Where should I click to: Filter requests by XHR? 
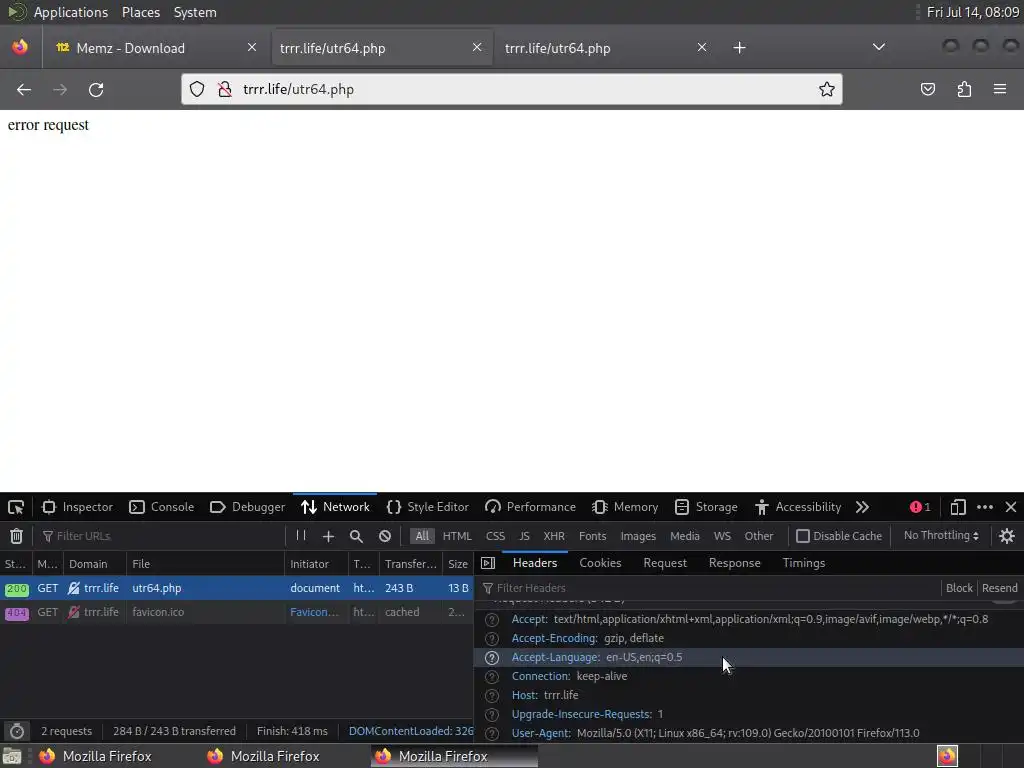point(554,536)
